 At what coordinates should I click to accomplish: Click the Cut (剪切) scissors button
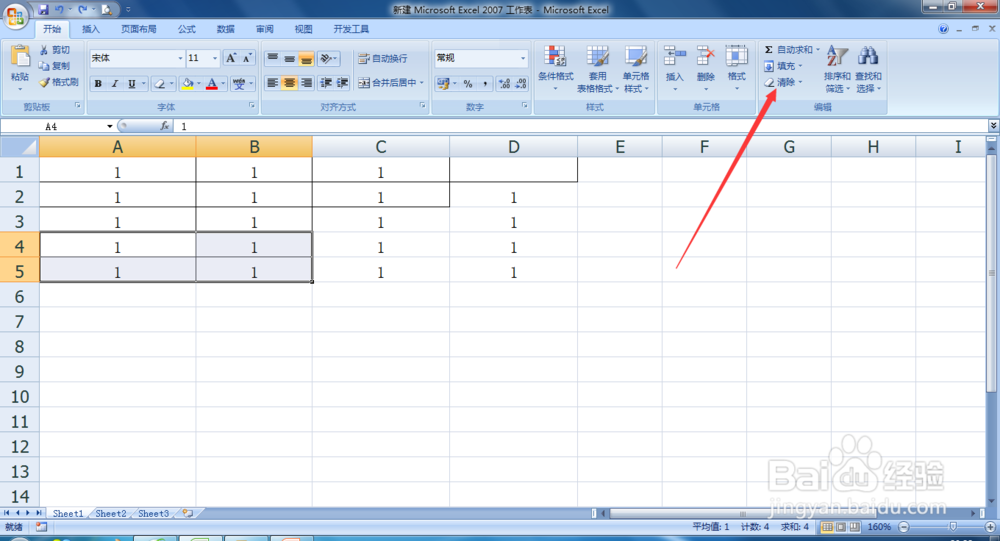pos(54,50)
